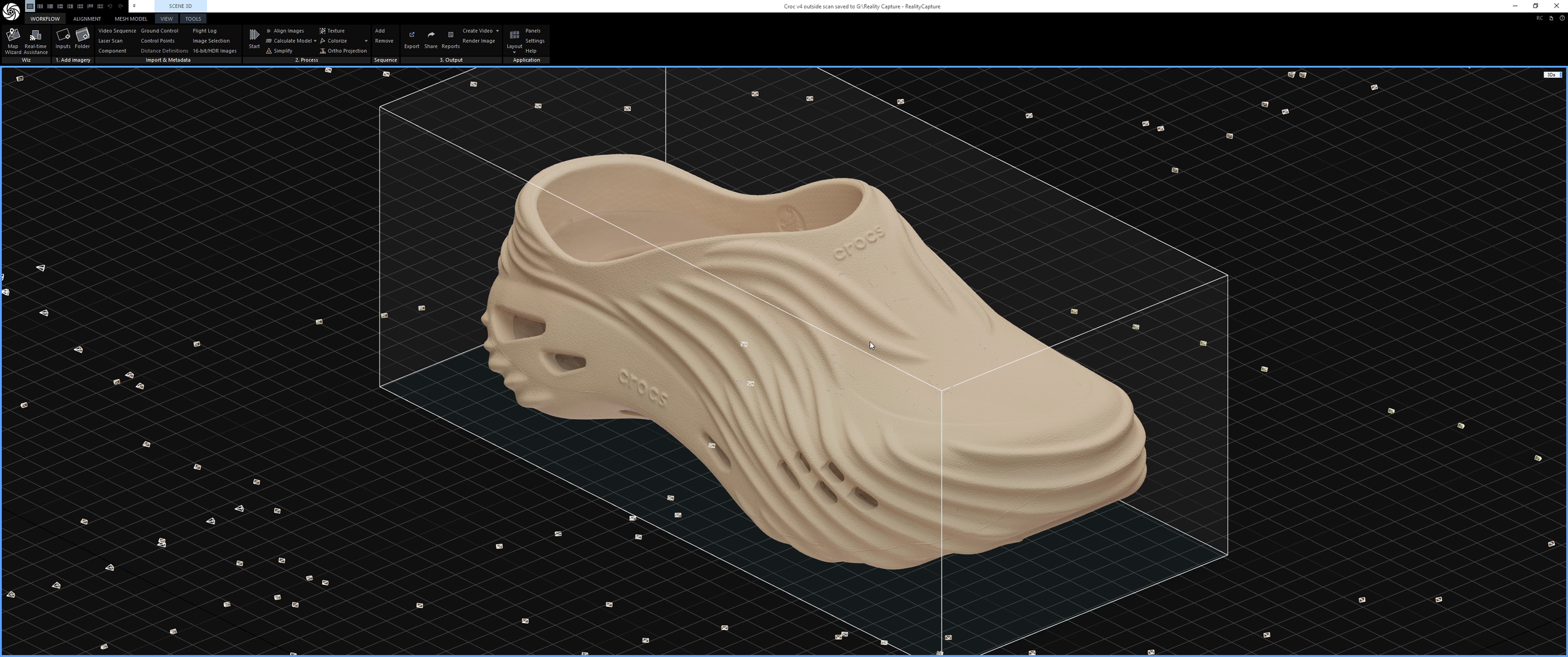
Task: Select the single-view layout icon
Action: point(30,6)
